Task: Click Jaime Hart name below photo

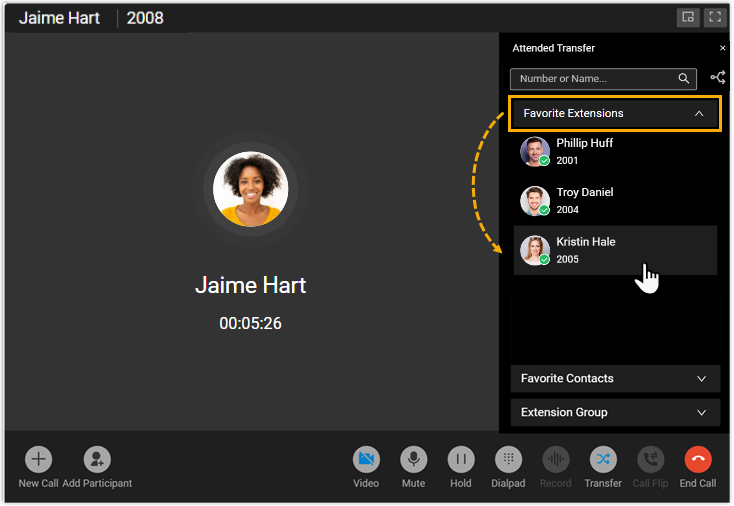Action: (x=250, y=285)
